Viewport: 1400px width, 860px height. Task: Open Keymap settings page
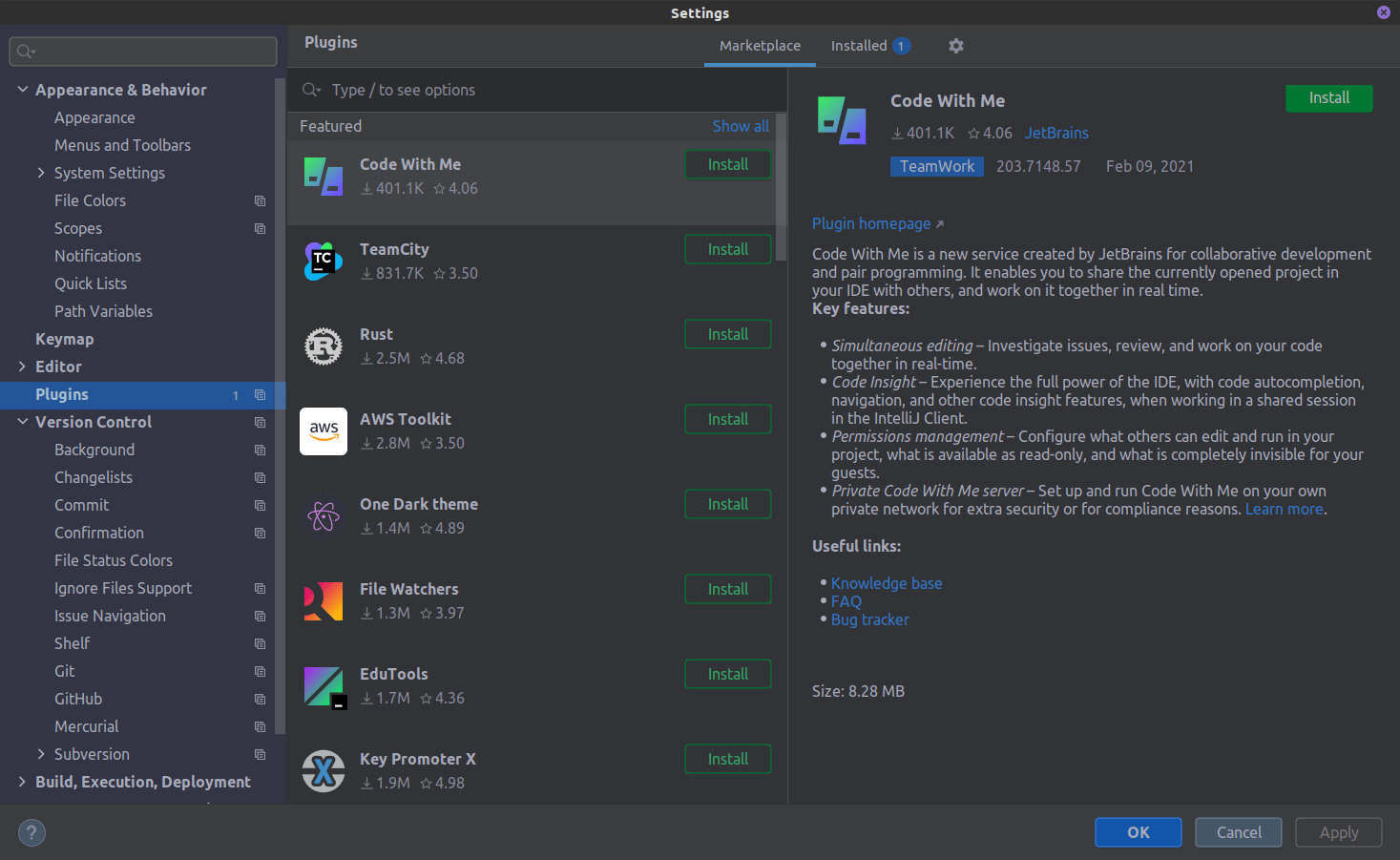point(64,339)
